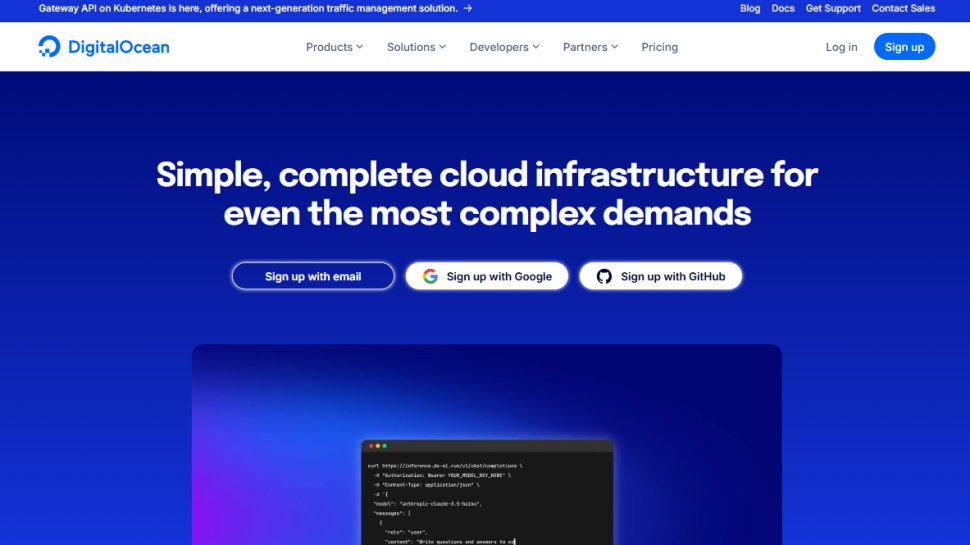Click the DigitalOcean logo icon
Screen dimensions: 970x545
pyautogui.click(x=49, y=46)
